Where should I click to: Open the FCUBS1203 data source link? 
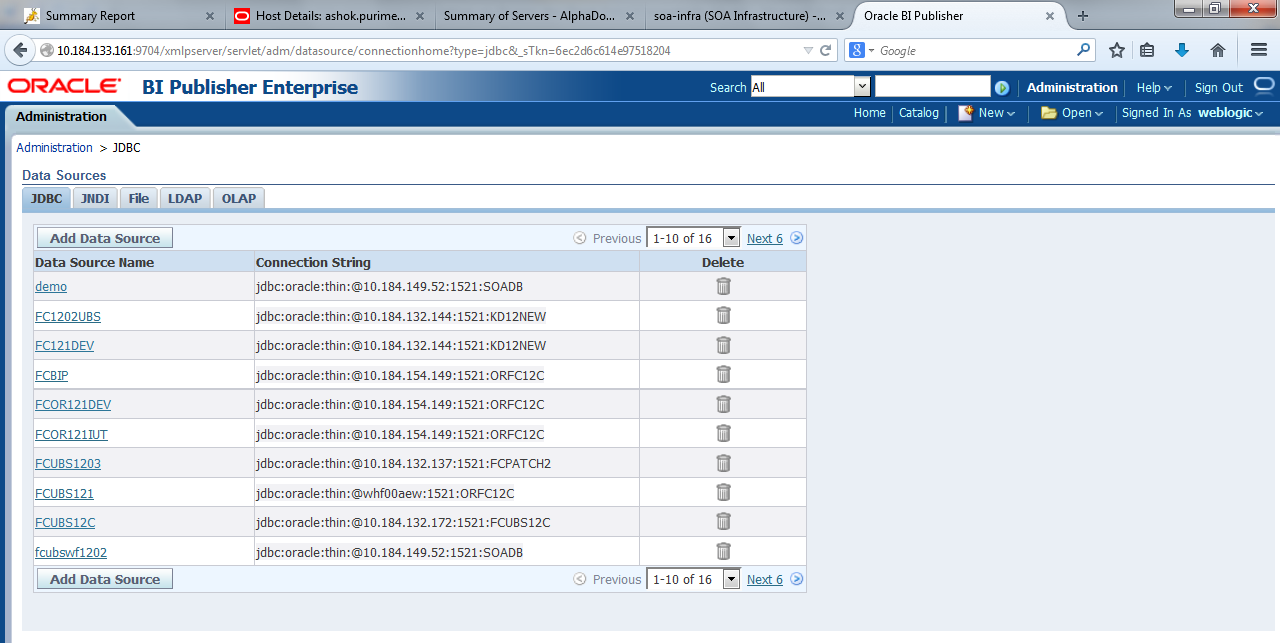click(68, 464)
